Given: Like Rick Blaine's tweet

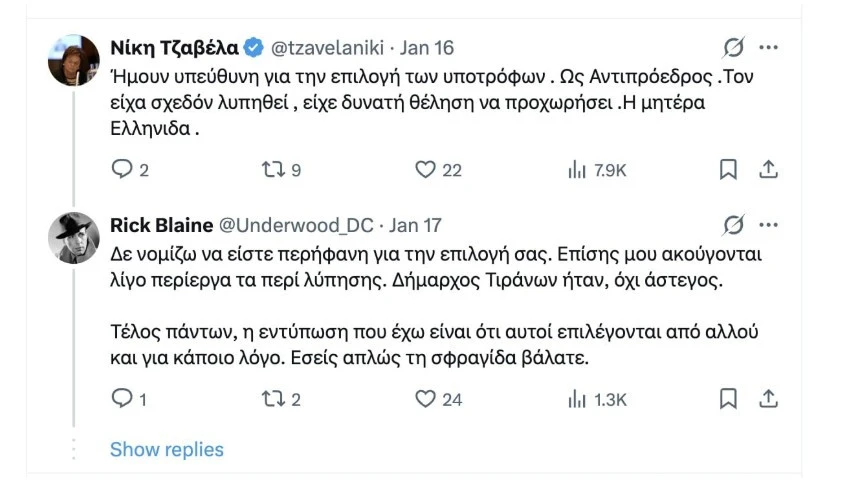Looking at the screenshot, I should click(x=426, y=399).
